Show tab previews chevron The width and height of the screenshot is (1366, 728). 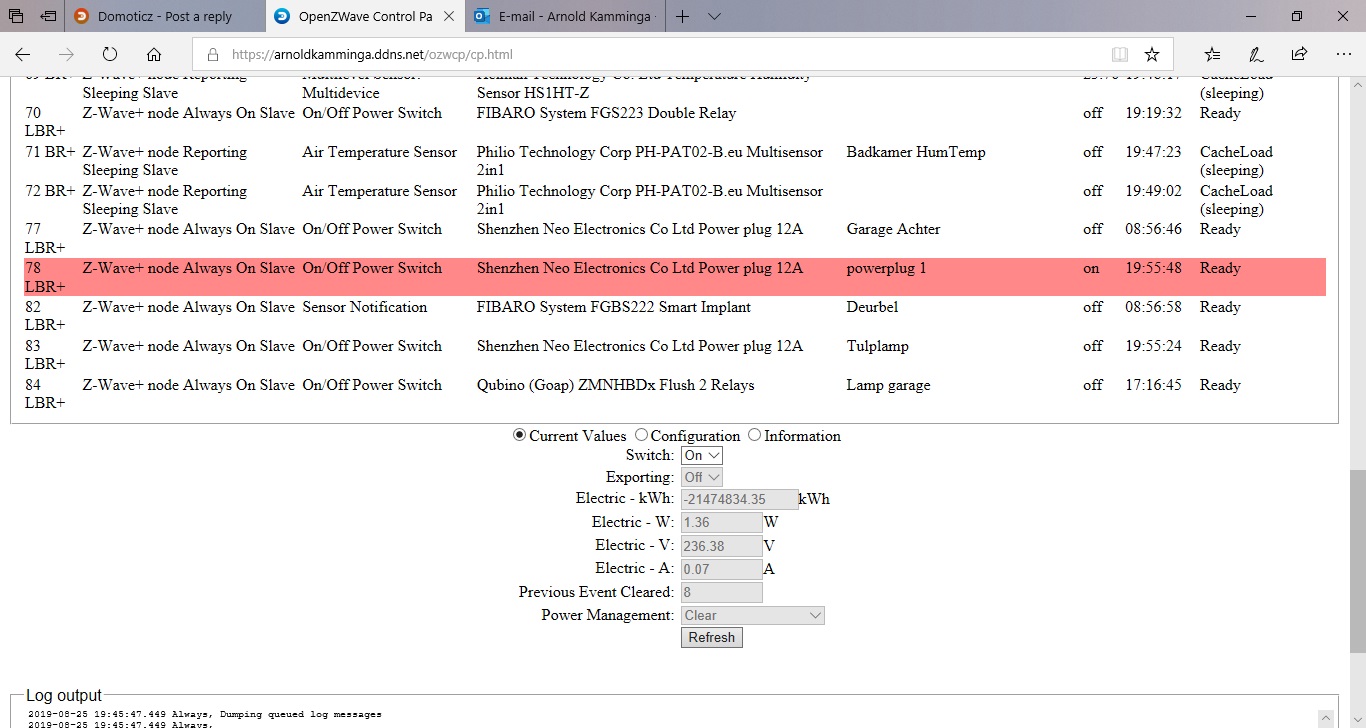[x=714, y=16]
